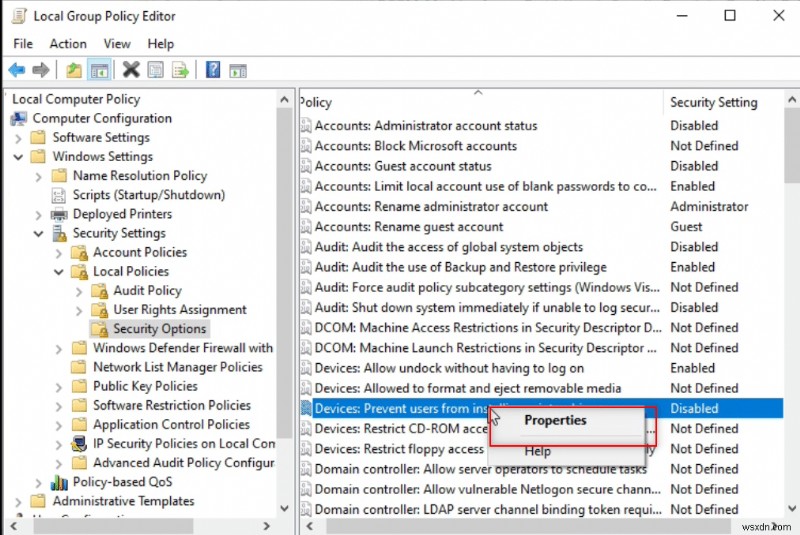Click the IP Security Policies icon
Screen dimensions: 800x535
point(79,444)
